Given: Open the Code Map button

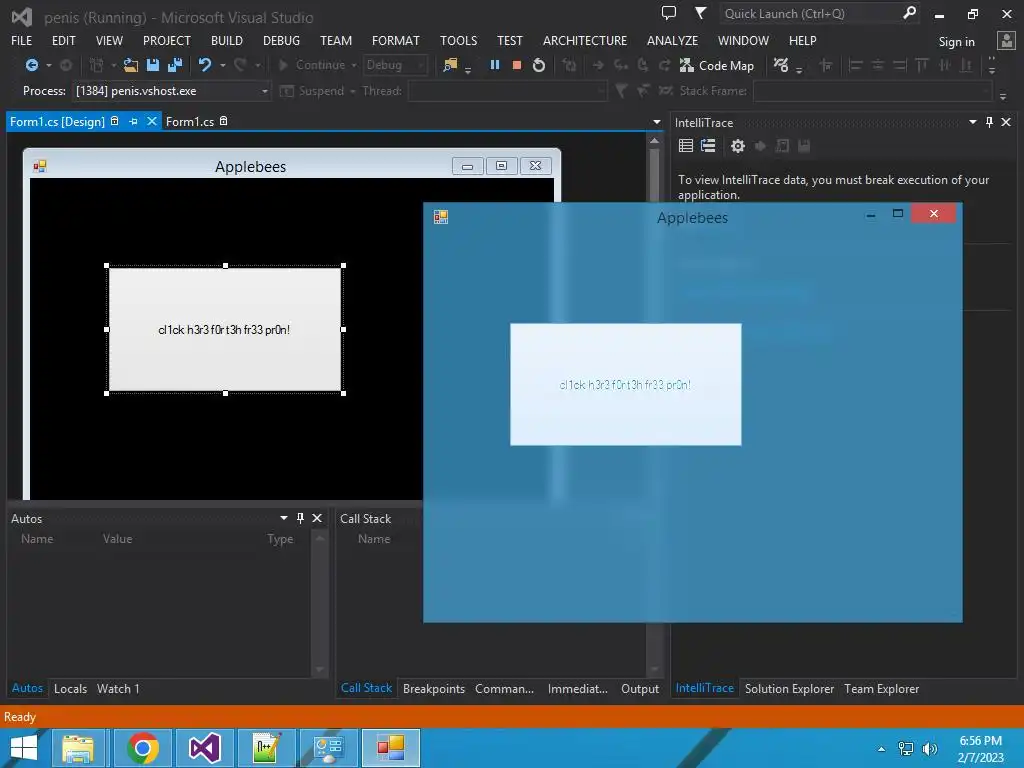Looking at the screenshot, I should pos(717,65).
